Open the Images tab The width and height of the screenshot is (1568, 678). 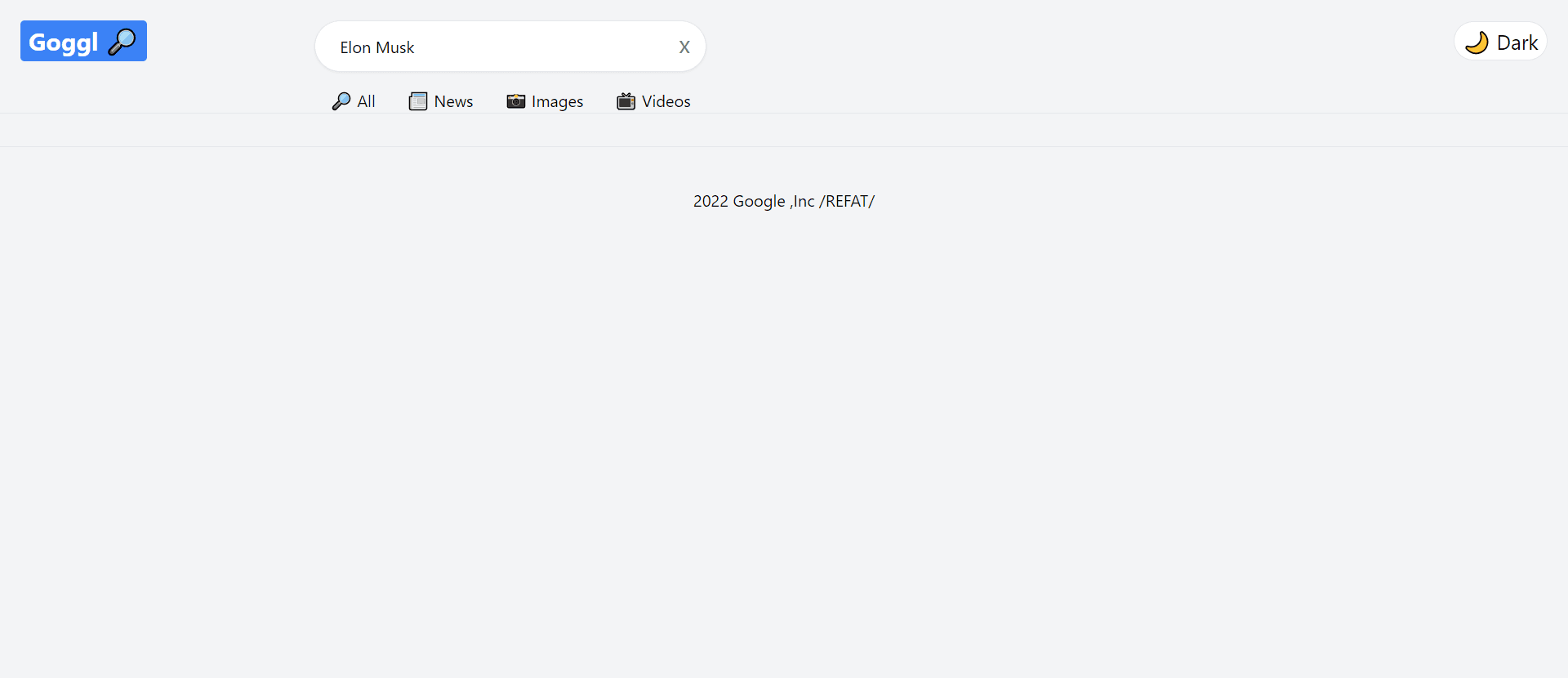tap(545, 101)
